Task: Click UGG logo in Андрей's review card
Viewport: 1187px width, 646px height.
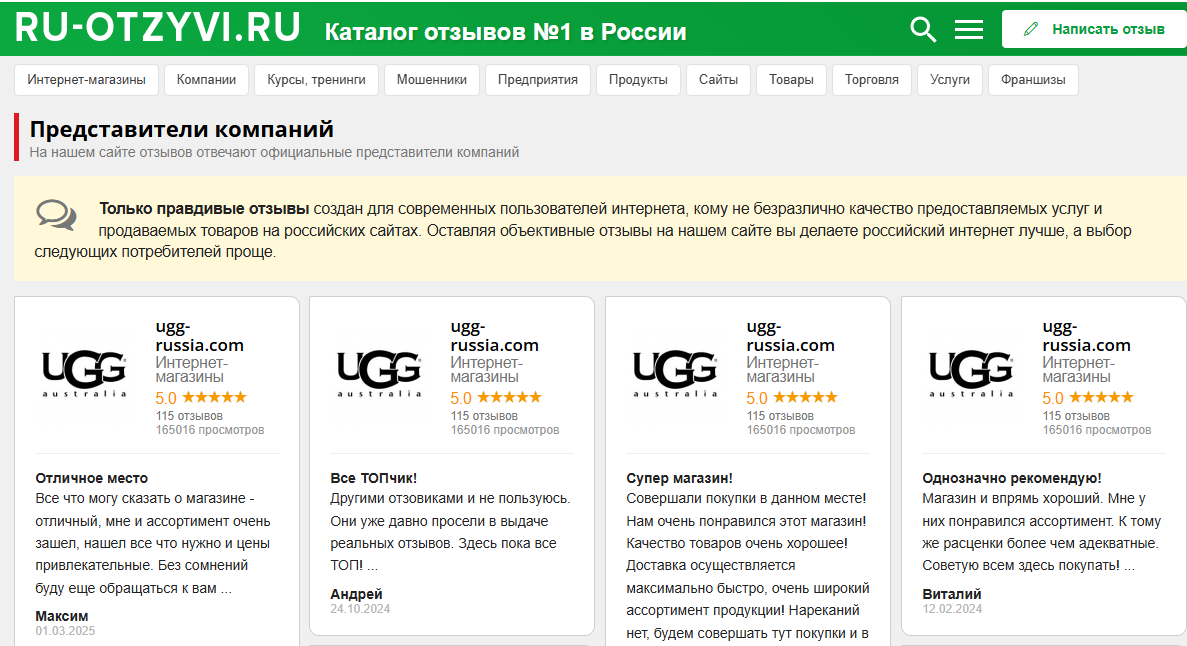Action: pos(379,374)
